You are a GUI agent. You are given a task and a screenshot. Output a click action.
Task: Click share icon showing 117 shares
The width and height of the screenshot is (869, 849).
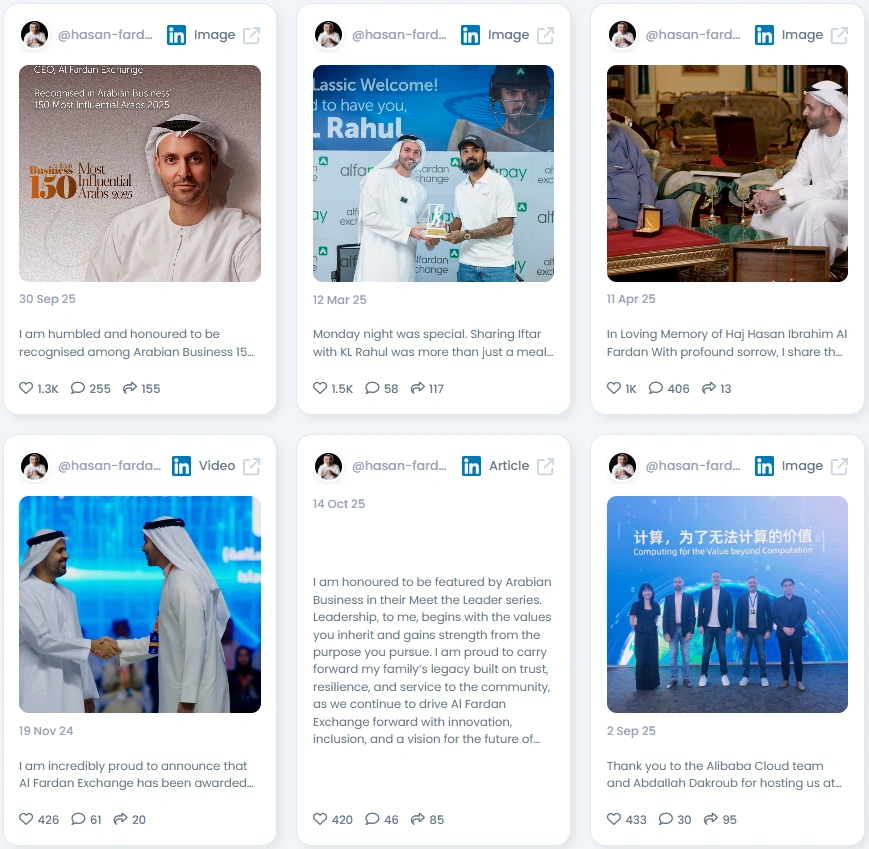coord(417,388)
